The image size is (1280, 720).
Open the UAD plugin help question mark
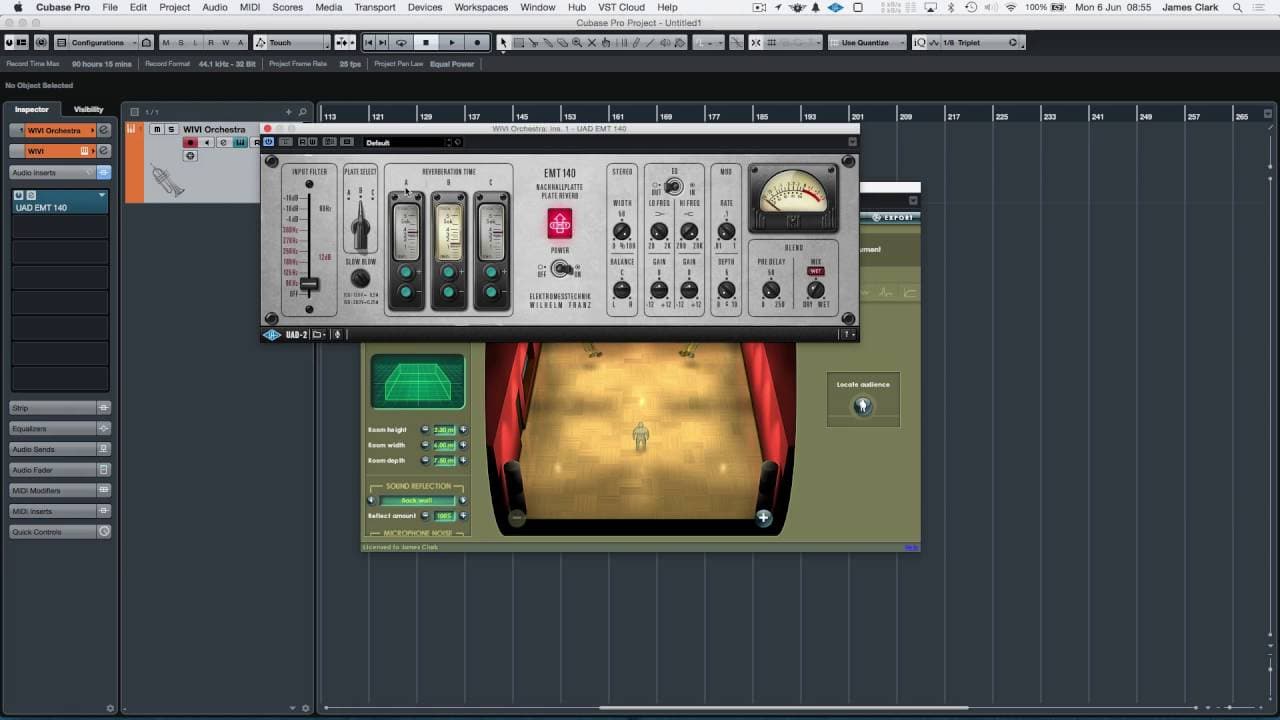pyautogui.click(x=847, y=335)
